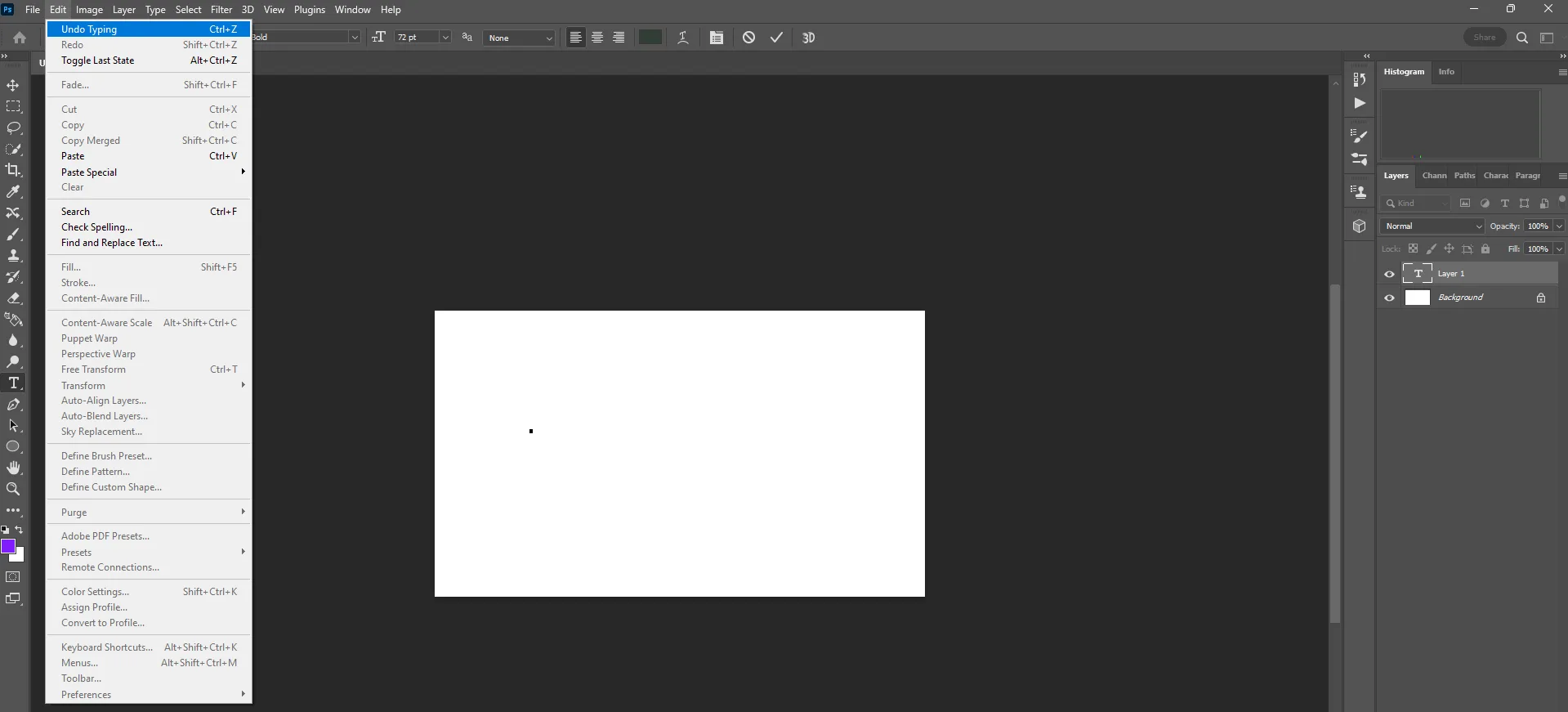This screenshot has width=1568, height=712.
Task: Center align the text
Action: pyautogui.click(x=597, y=38)
